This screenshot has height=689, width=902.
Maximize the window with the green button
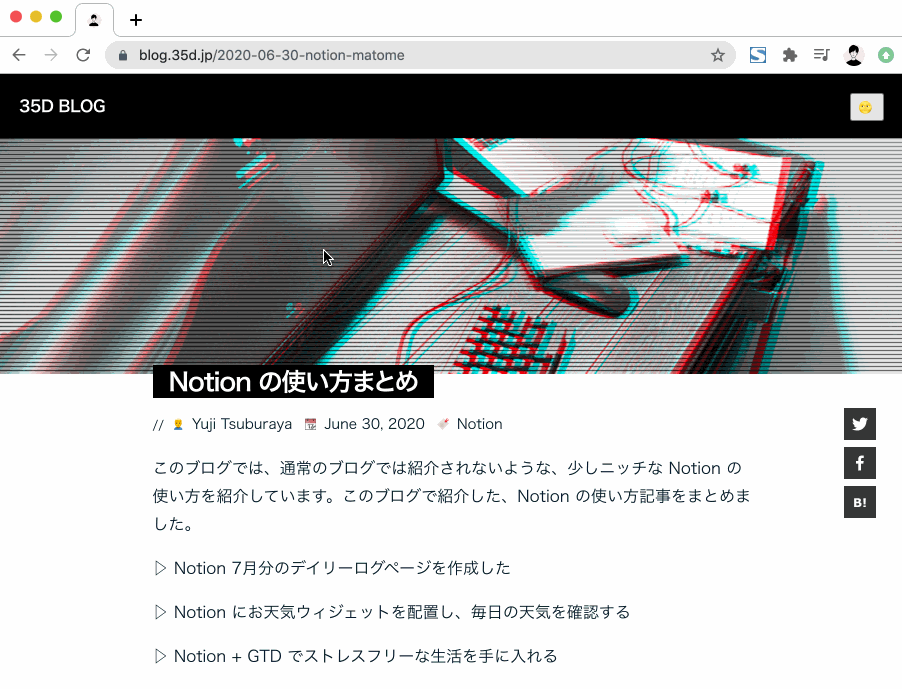[x=56, y=17]
